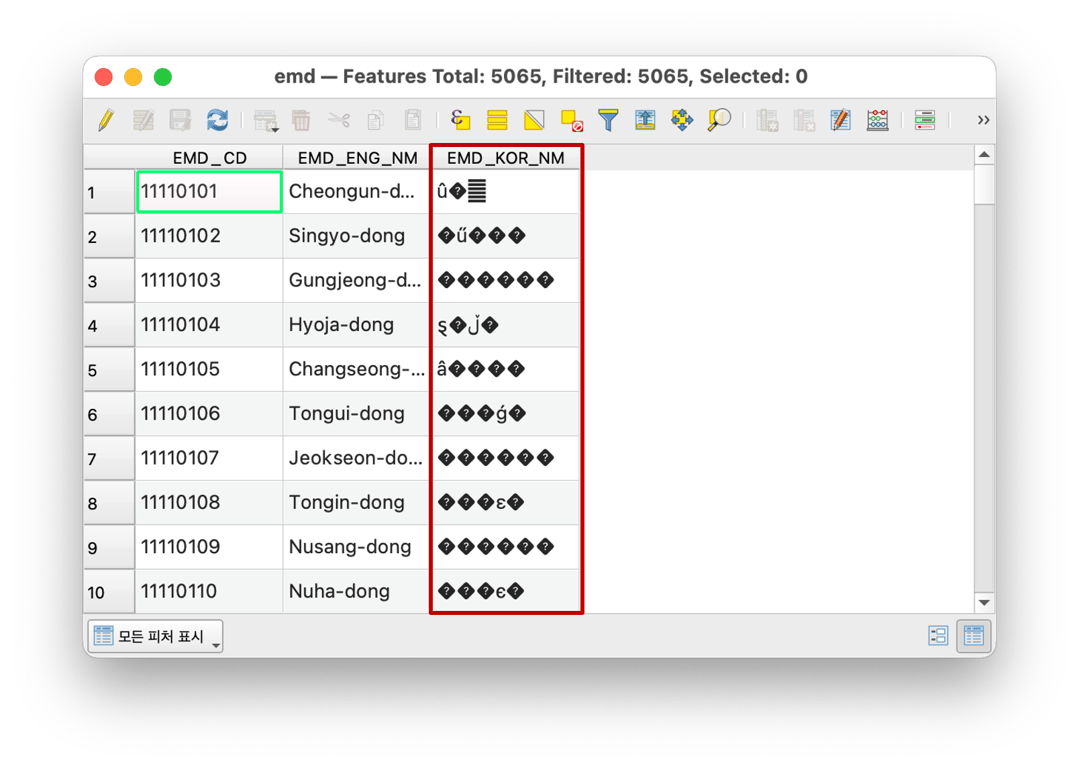Click the Nuha-dong cell

point(357,591)
